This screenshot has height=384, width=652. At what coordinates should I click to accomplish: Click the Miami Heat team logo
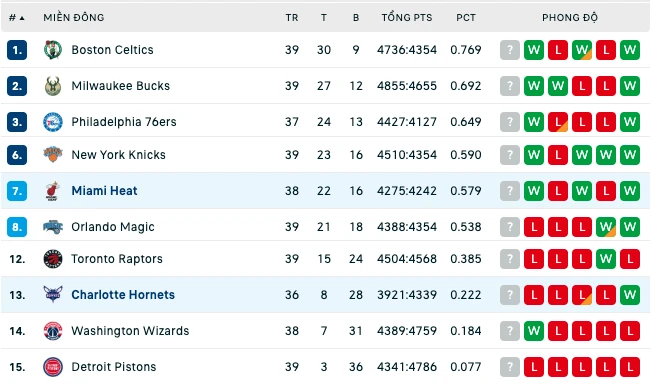(53, 191)
